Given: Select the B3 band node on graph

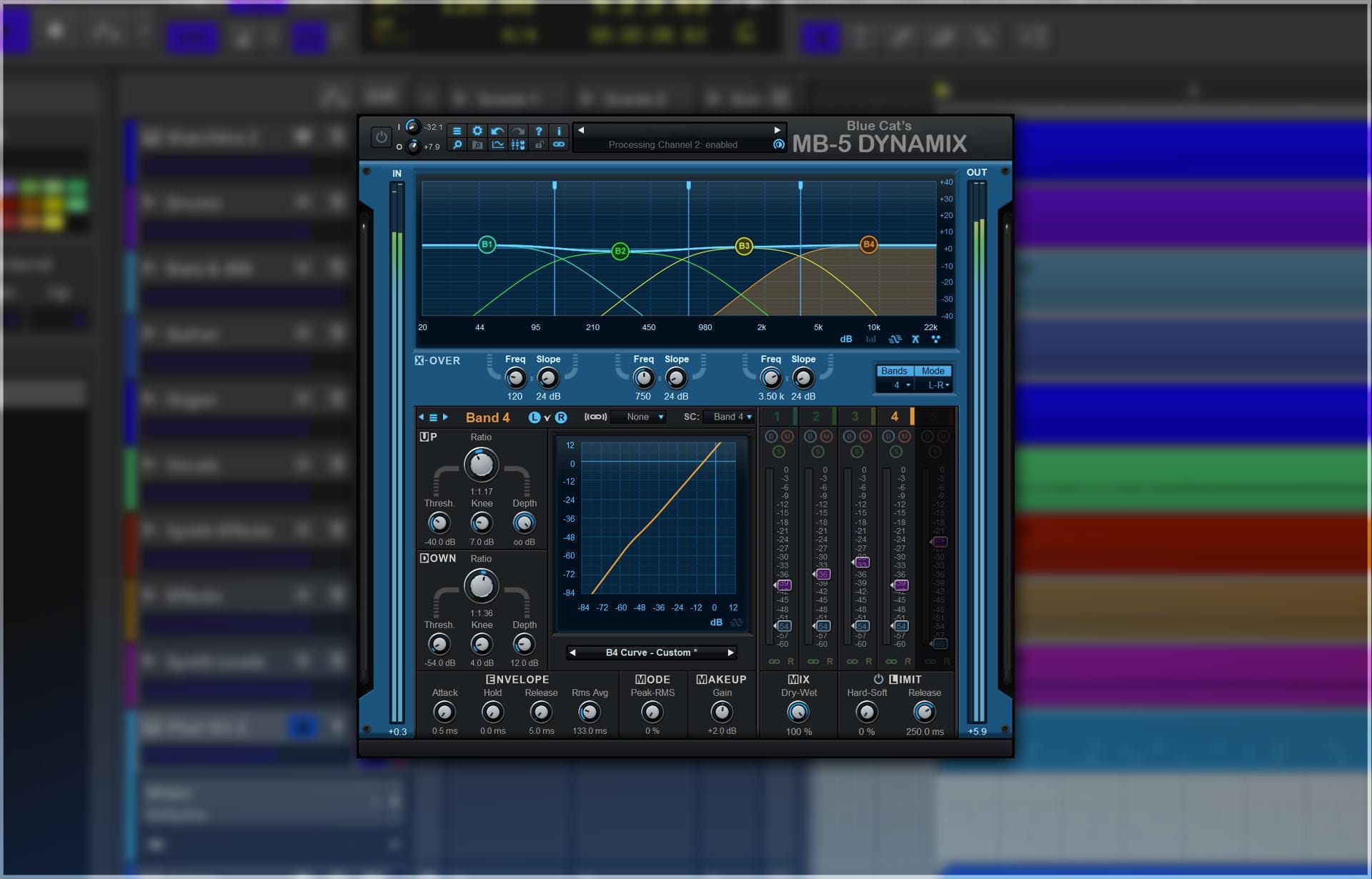Looking at the screenshot, I should 744,246.
